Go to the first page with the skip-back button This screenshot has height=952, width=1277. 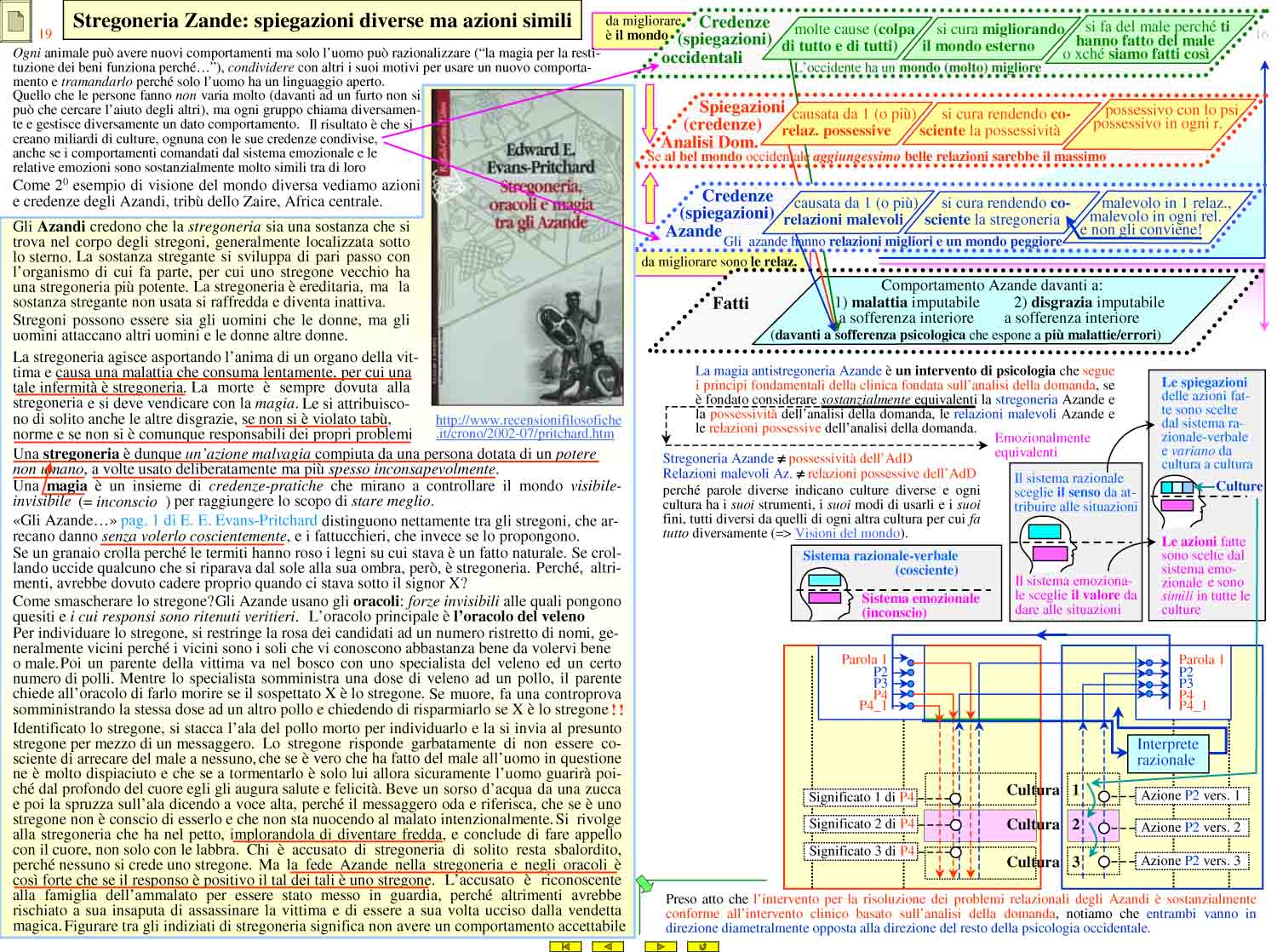click(565, 946)
